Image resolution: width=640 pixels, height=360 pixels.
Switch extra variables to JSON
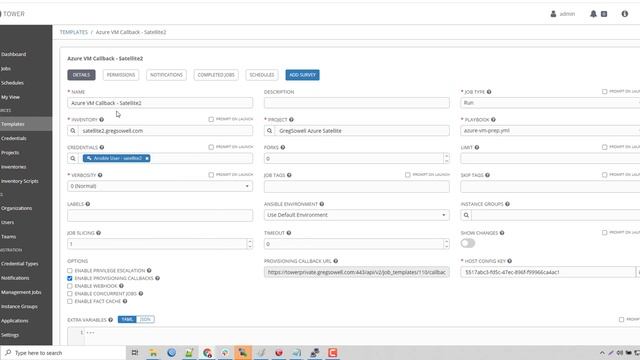(145, 320)
